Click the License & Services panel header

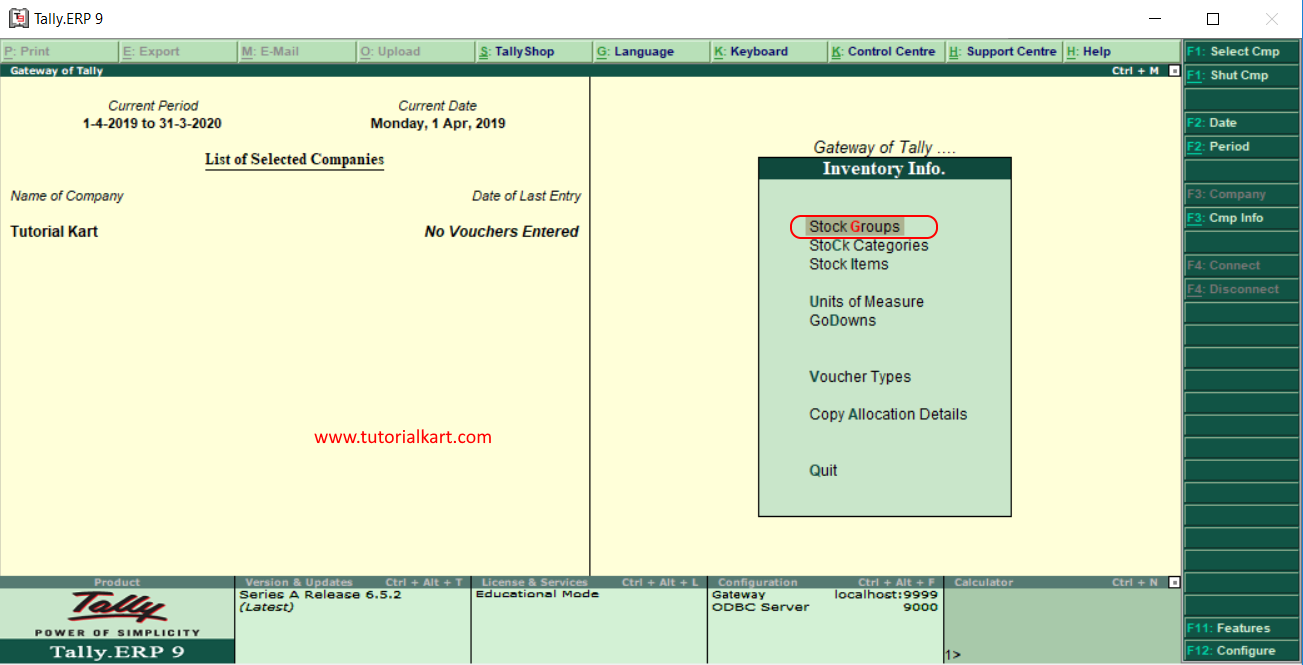pos(589,582)
